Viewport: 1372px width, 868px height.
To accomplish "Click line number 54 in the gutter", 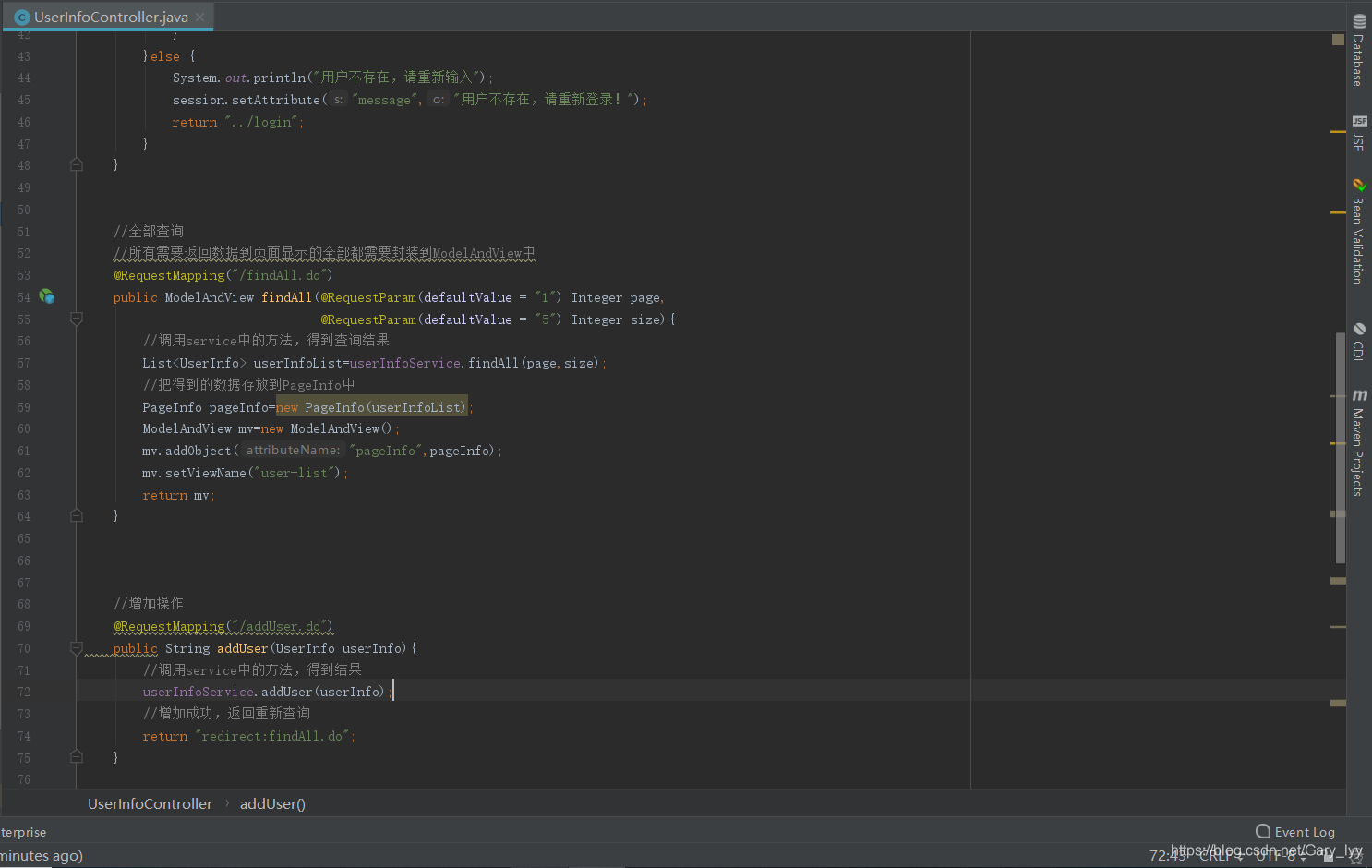I will point(24,297).
